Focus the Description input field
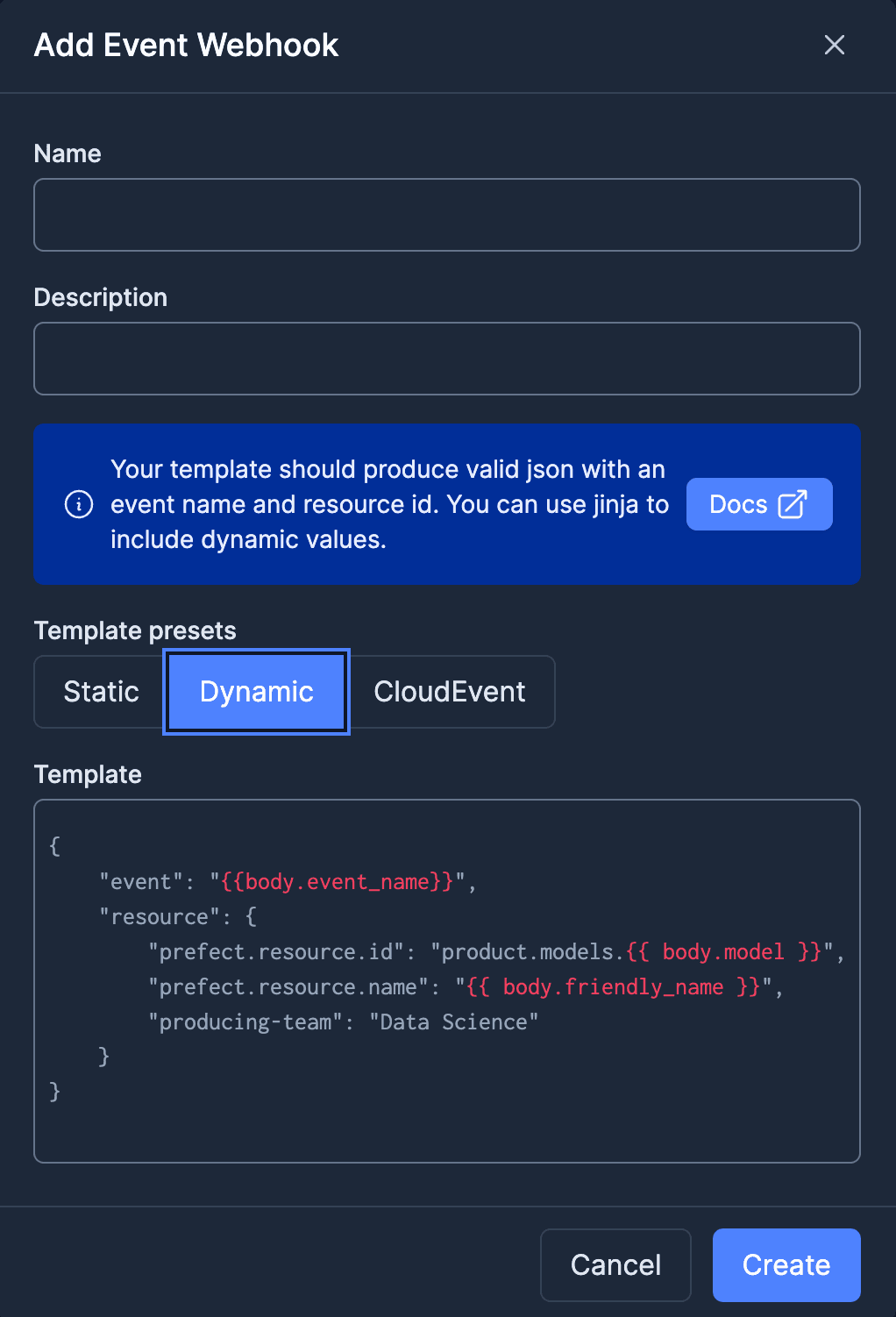The image size is (896, 1317). (x=446, y=359)
